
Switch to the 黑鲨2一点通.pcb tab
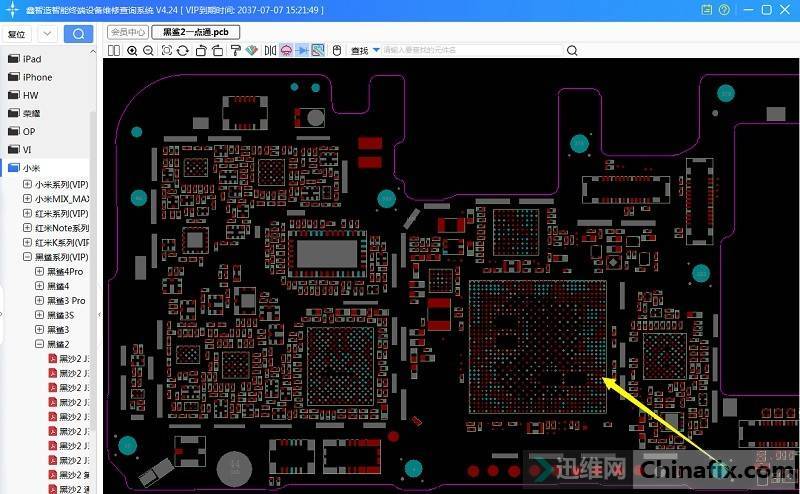[x=196, y=32]
